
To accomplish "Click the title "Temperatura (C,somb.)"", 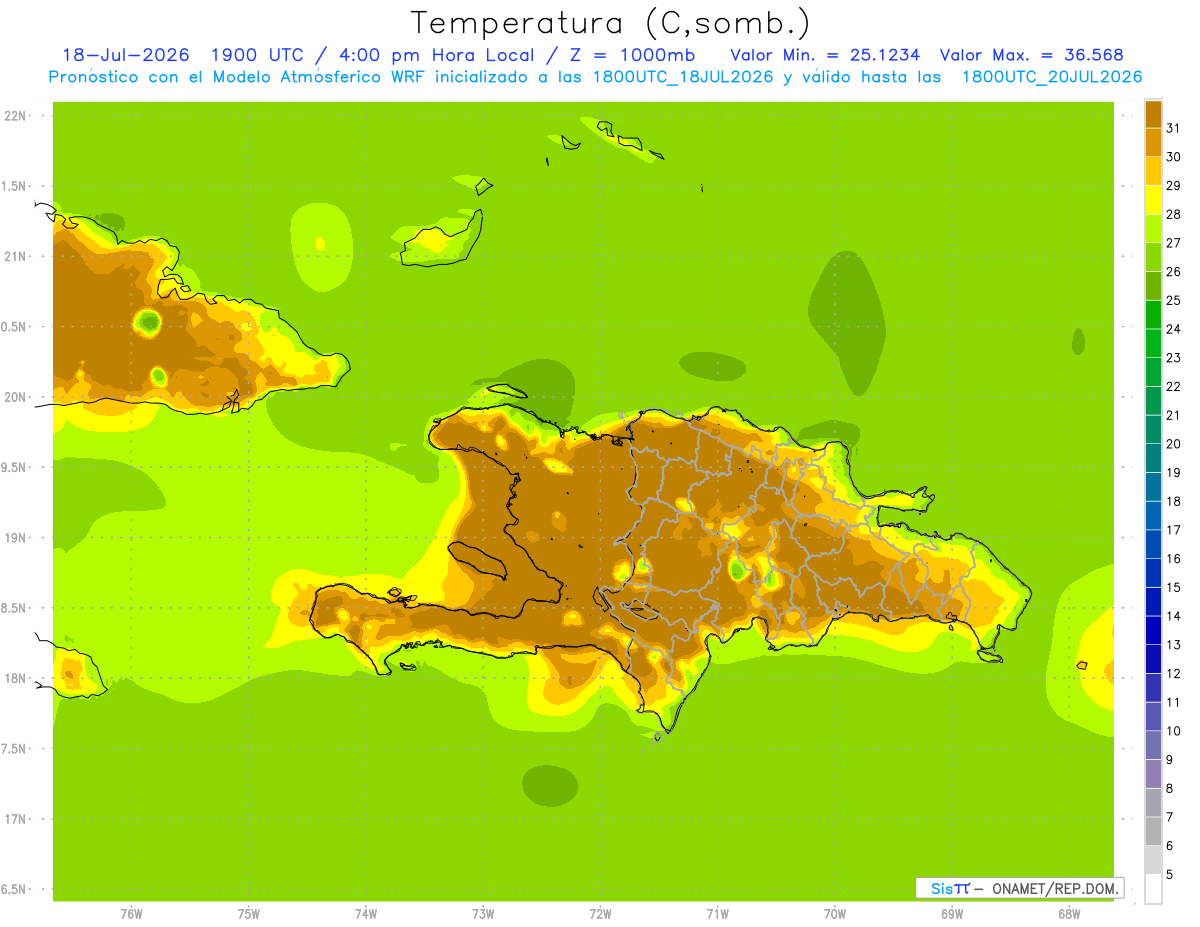I will [611, 23].
